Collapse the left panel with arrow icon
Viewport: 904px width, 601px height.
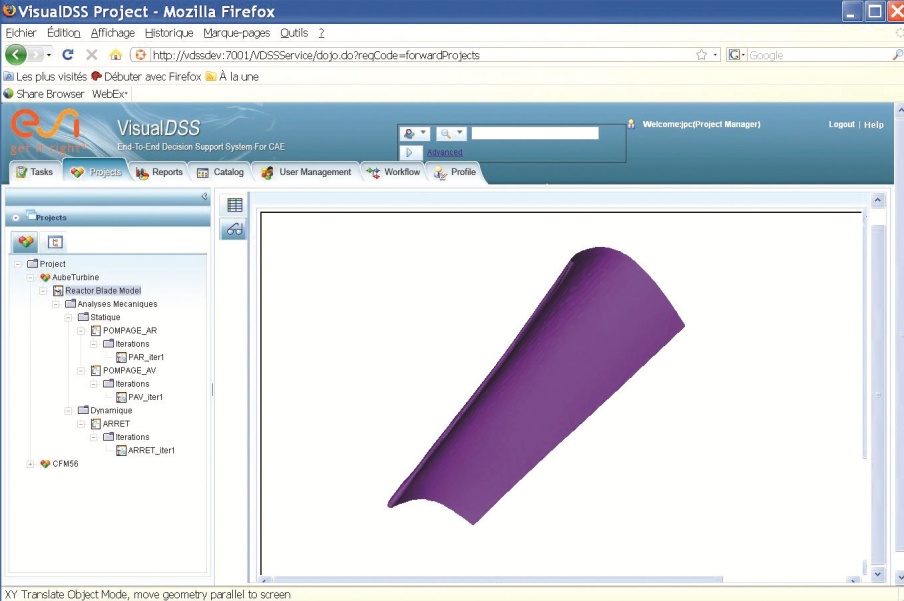204,197
